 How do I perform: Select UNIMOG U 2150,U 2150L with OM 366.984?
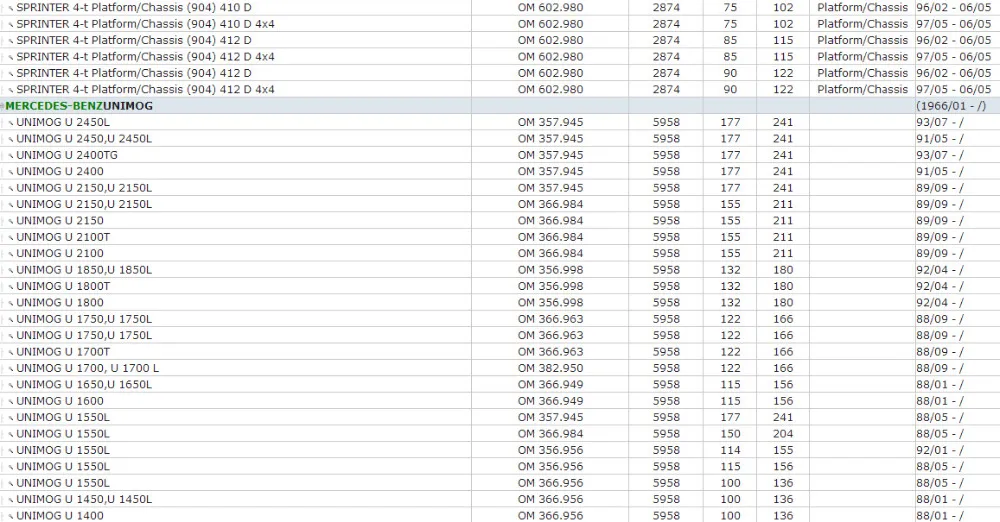click(84, 204)
